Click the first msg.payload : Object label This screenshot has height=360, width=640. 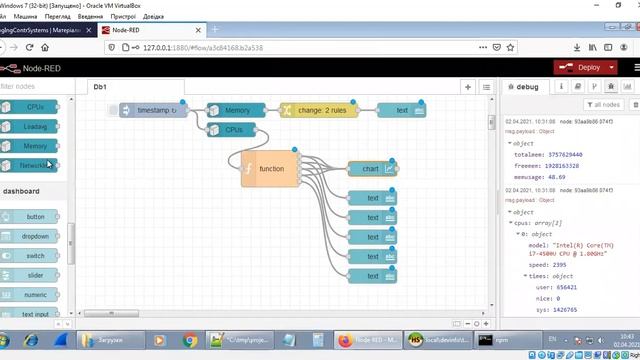click(529, 131)
